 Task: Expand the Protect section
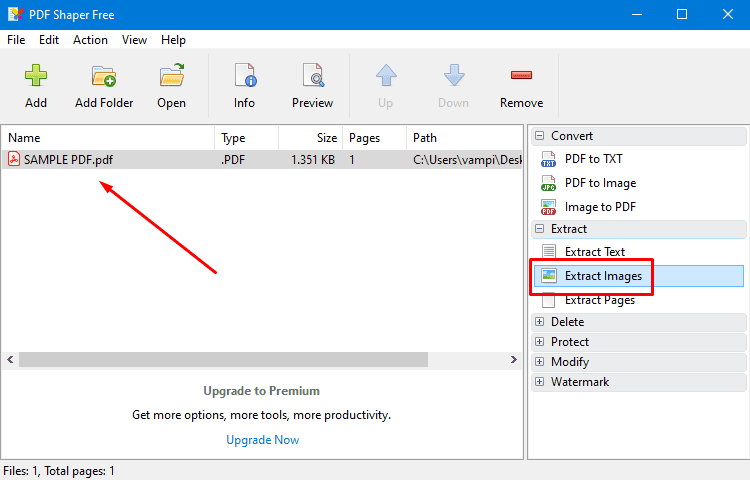pos(540,341)
